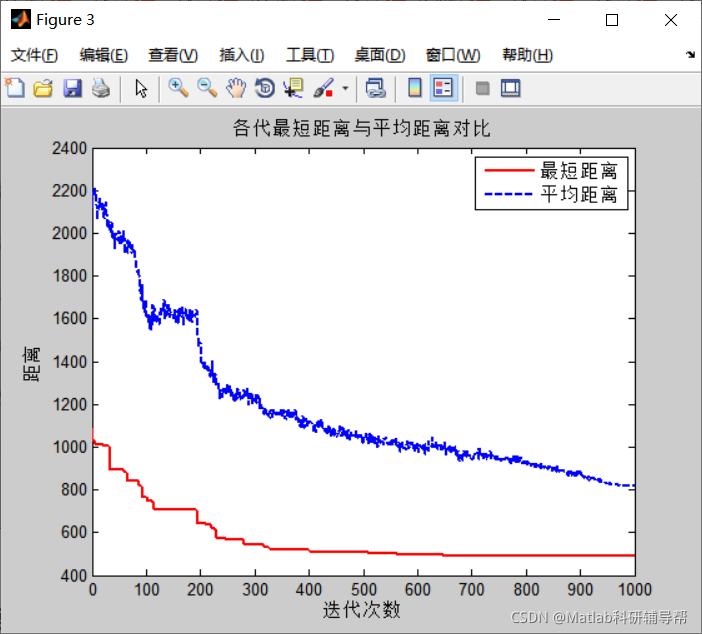The height and width of the screenshot is (634, 702).
Task: Open the 桌面(D) menu
Action: pos(380,55)
